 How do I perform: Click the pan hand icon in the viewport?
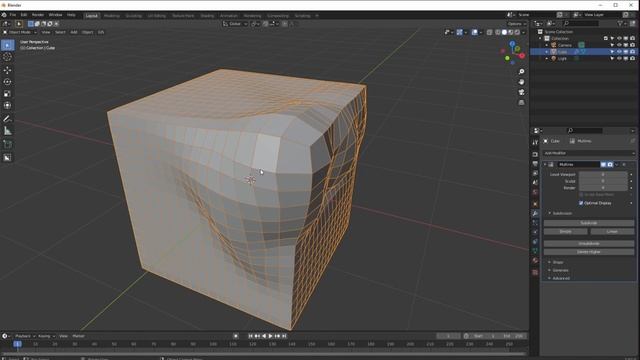tap(521, 82)
